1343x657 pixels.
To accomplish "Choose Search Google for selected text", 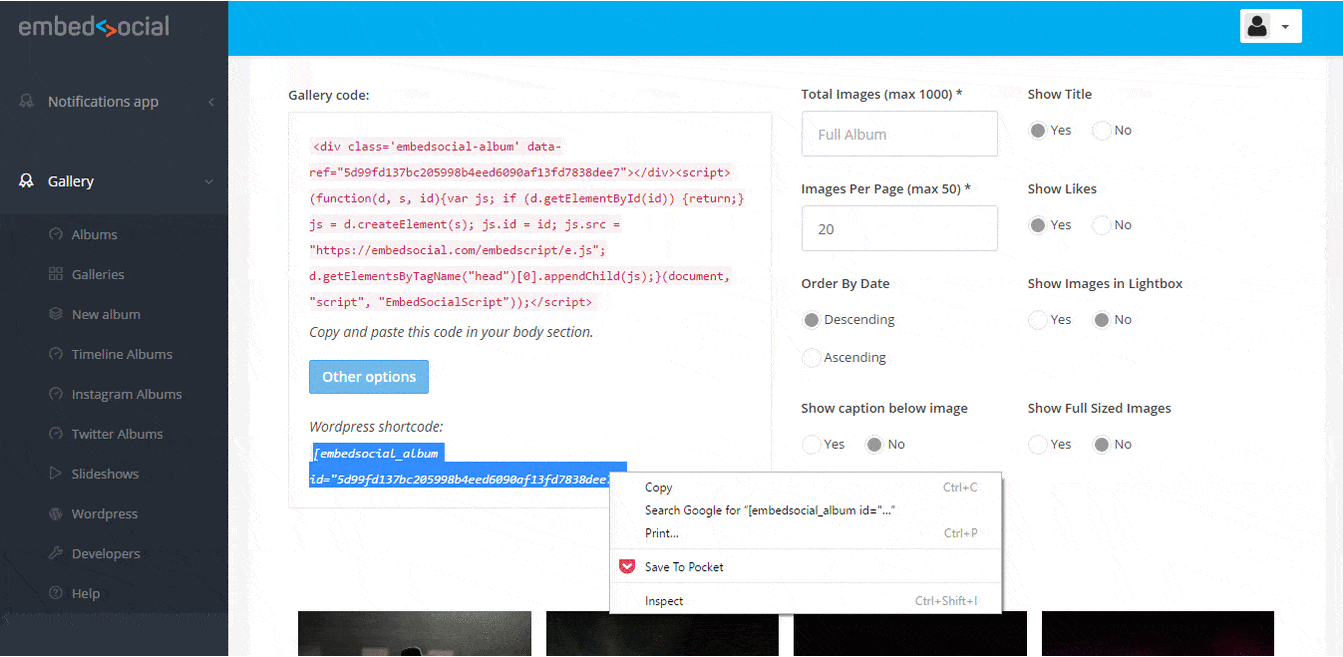I will (x=806, y=510).
